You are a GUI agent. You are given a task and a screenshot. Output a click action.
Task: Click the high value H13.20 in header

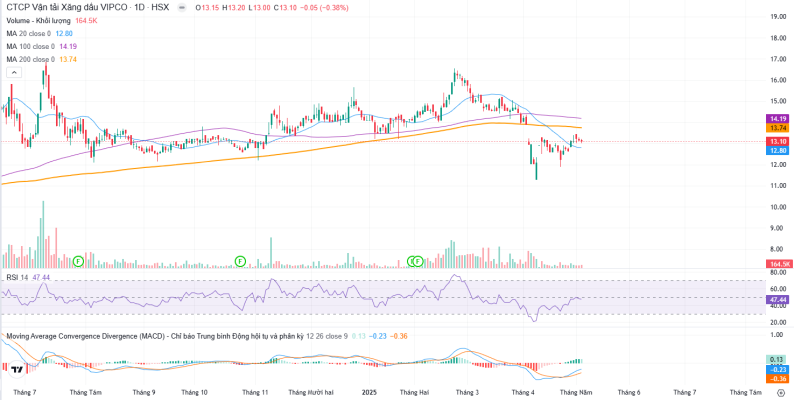point(234,8)
